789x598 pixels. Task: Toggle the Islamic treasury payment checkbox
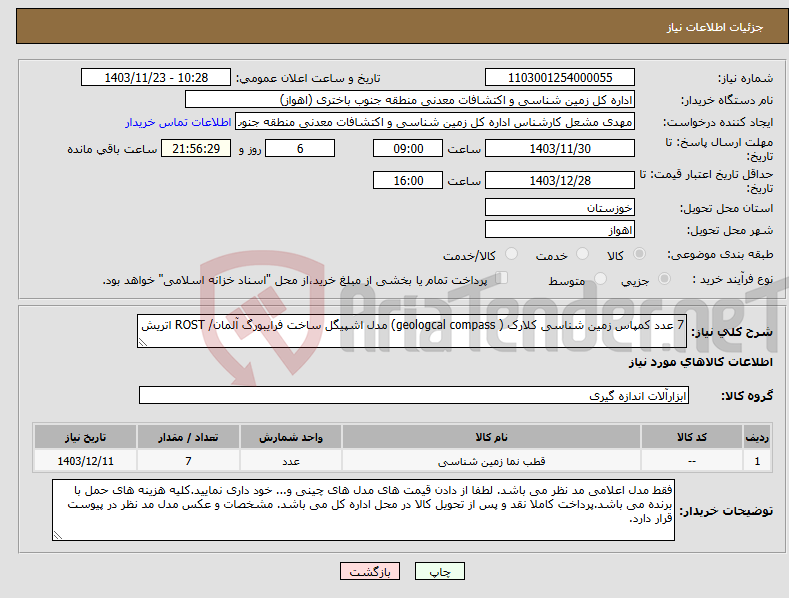coord(502,278)
